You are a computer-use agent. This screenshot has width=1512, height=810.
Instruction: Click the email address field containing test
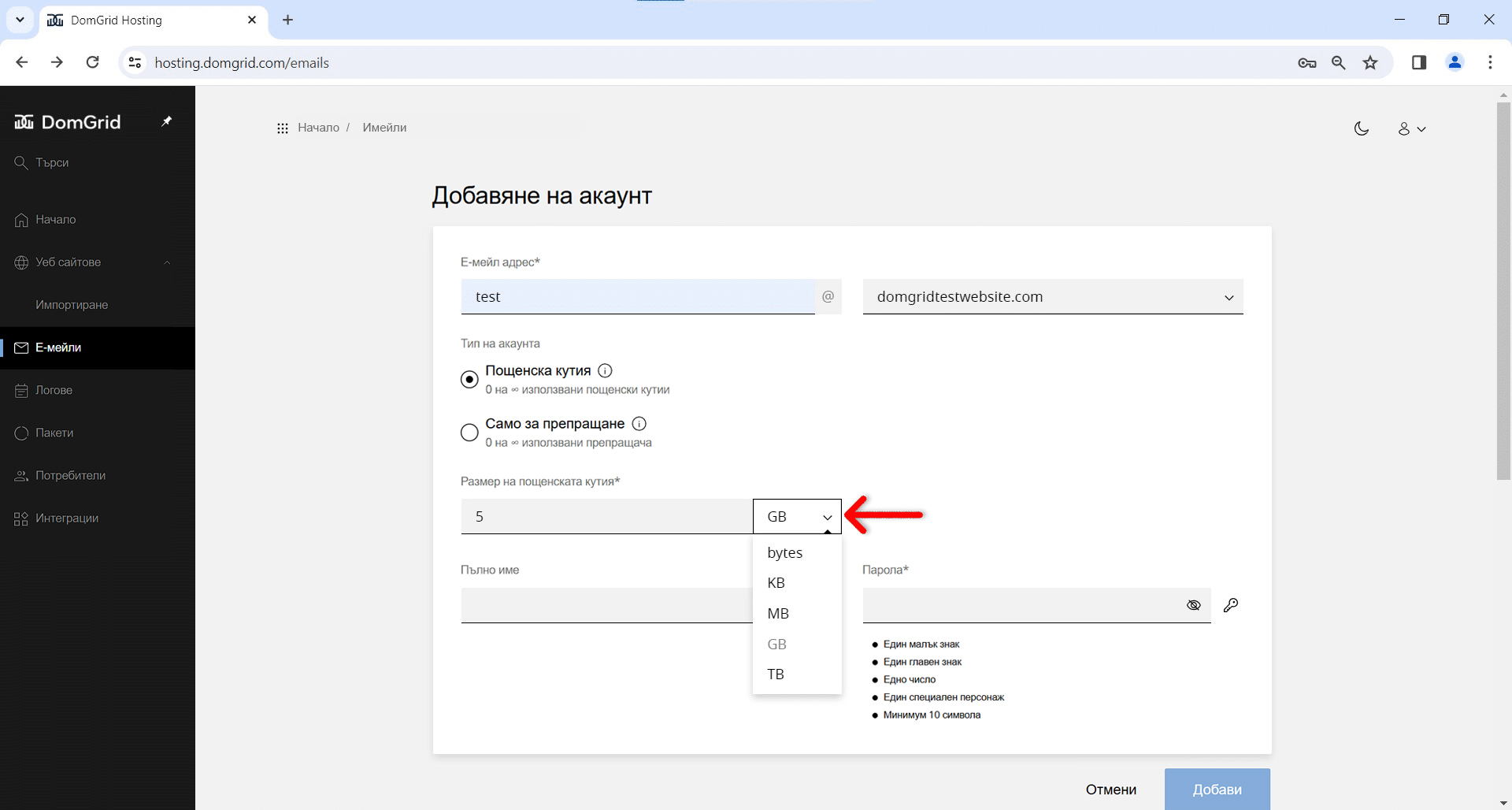638,296
